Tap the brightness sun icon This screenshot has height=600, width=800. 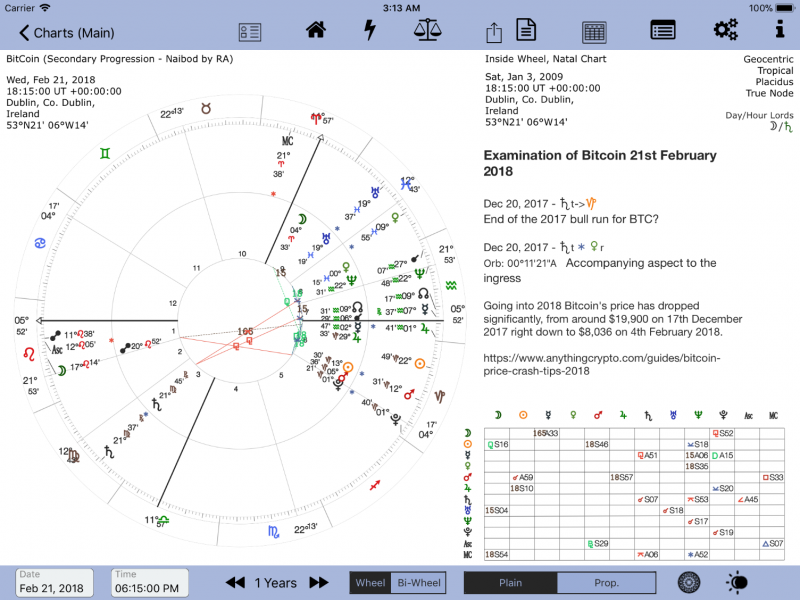[x=738, y=582]
